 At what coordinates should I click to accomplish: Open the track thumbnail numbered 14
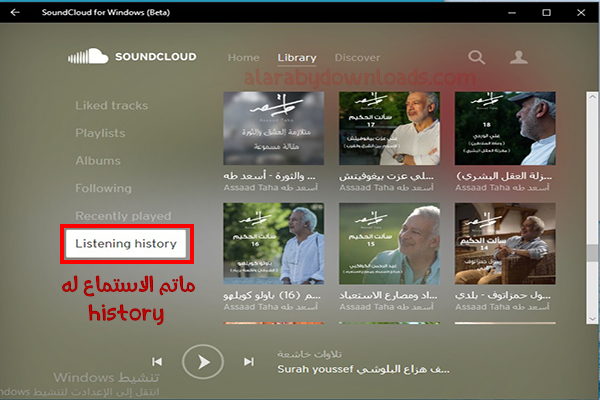click(505, 243)
